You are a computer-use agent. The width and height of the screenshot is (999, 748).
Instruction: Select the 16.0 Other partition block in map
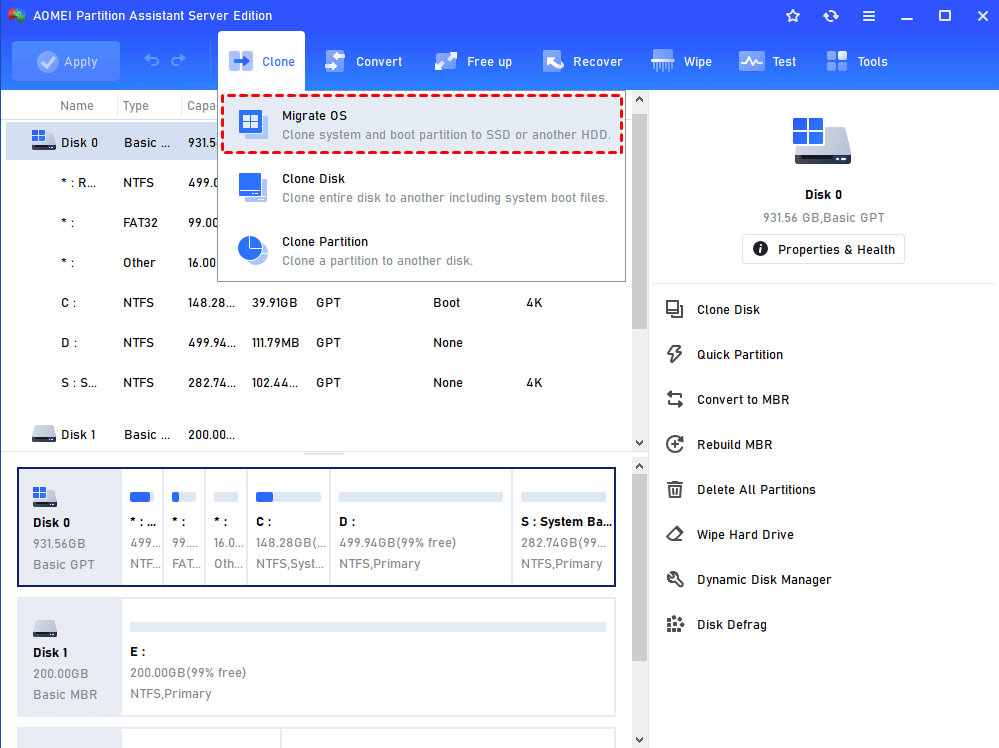[x=226, y=528]
